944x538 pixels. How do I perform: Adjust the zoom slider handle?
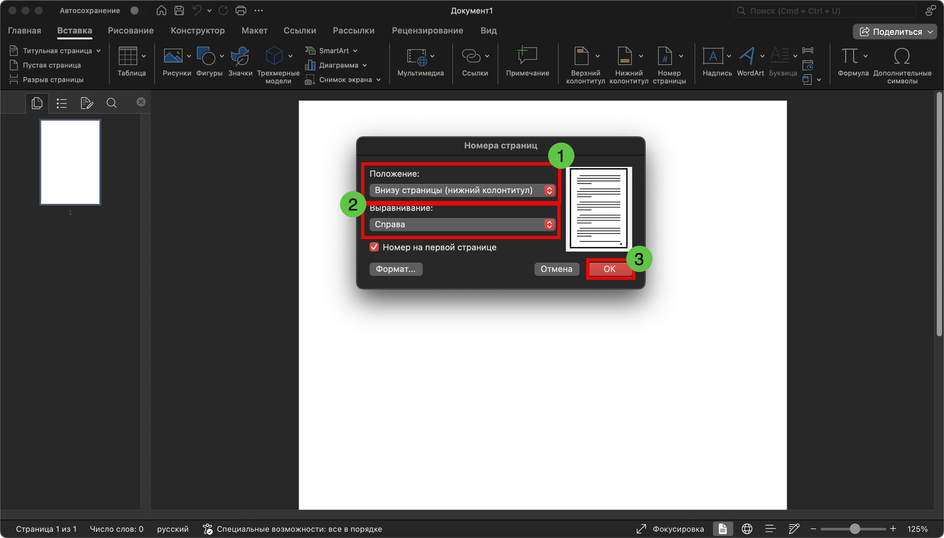tap(854, 528)
